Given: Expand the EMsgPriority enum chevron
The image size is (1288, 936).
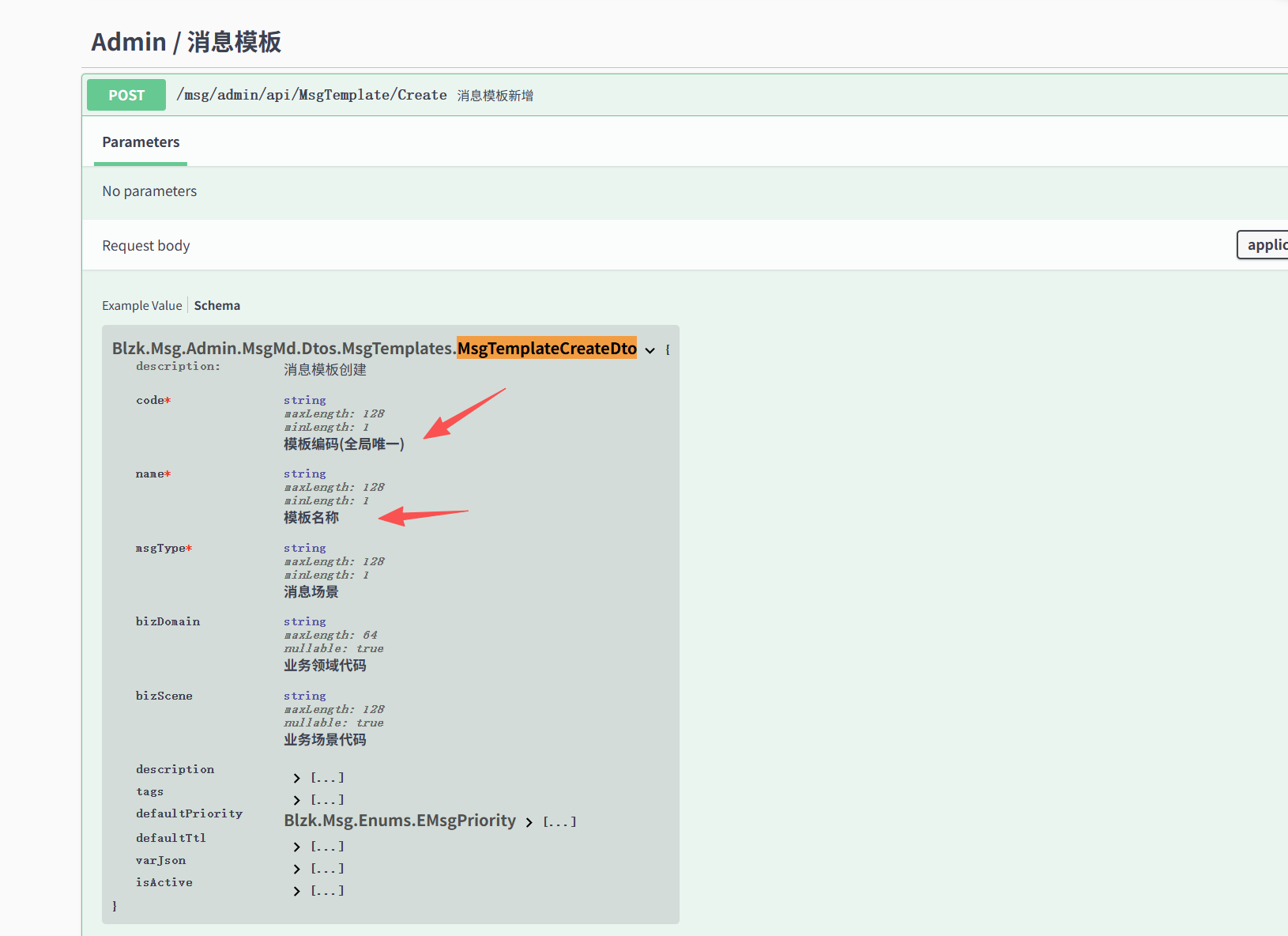Looking at the screenshot, I should click(x=529, y=823).
